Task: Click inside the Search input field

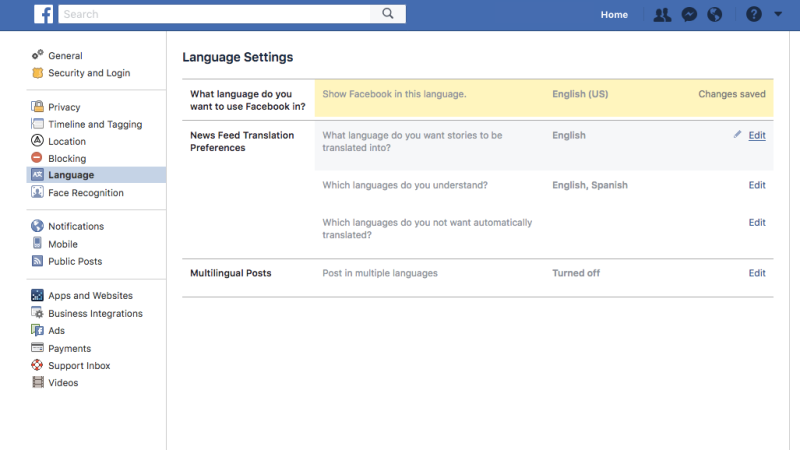Action: (215, 14)
